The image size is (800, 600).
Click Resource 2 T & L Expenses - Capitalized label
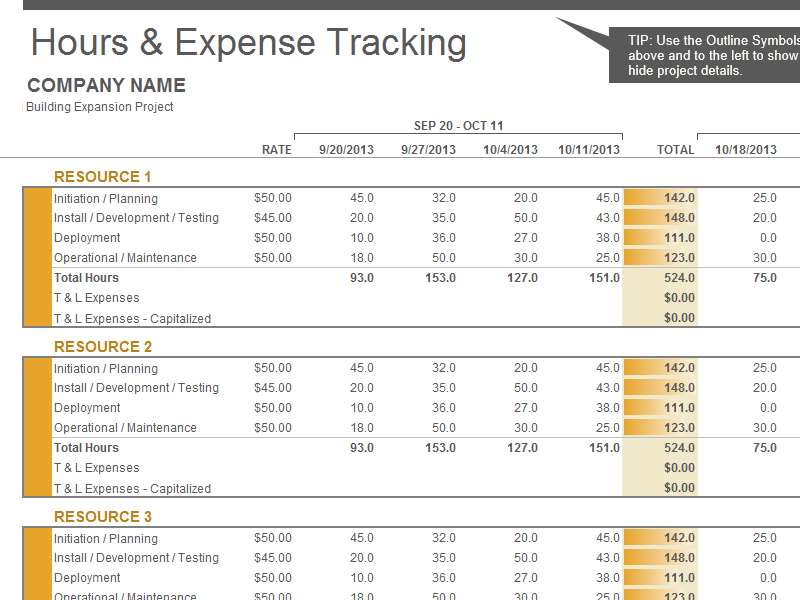(x=132, y=489)
